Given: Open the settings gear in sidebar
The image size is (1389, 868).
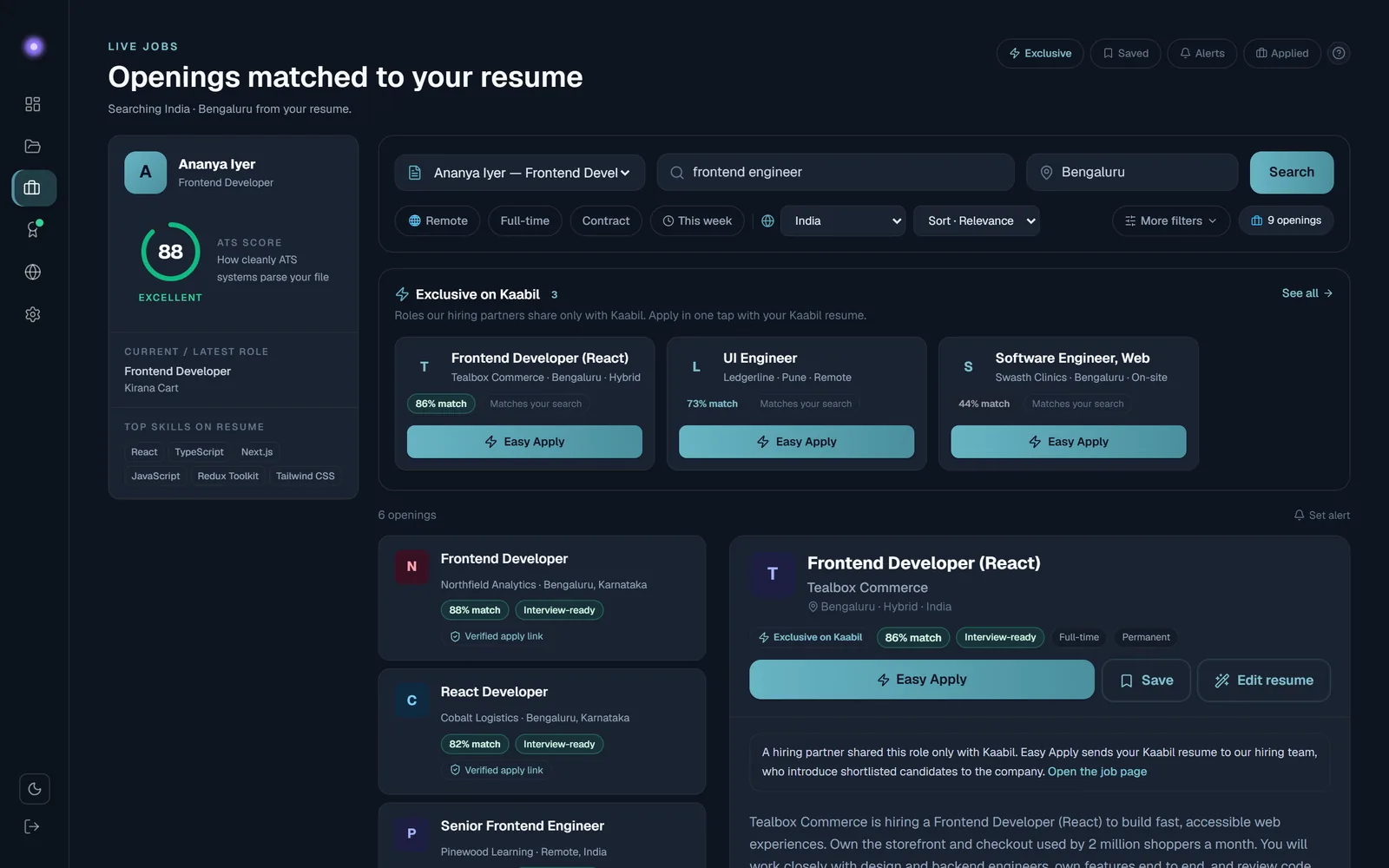Looking at the screenshot, I should (33, 314).
